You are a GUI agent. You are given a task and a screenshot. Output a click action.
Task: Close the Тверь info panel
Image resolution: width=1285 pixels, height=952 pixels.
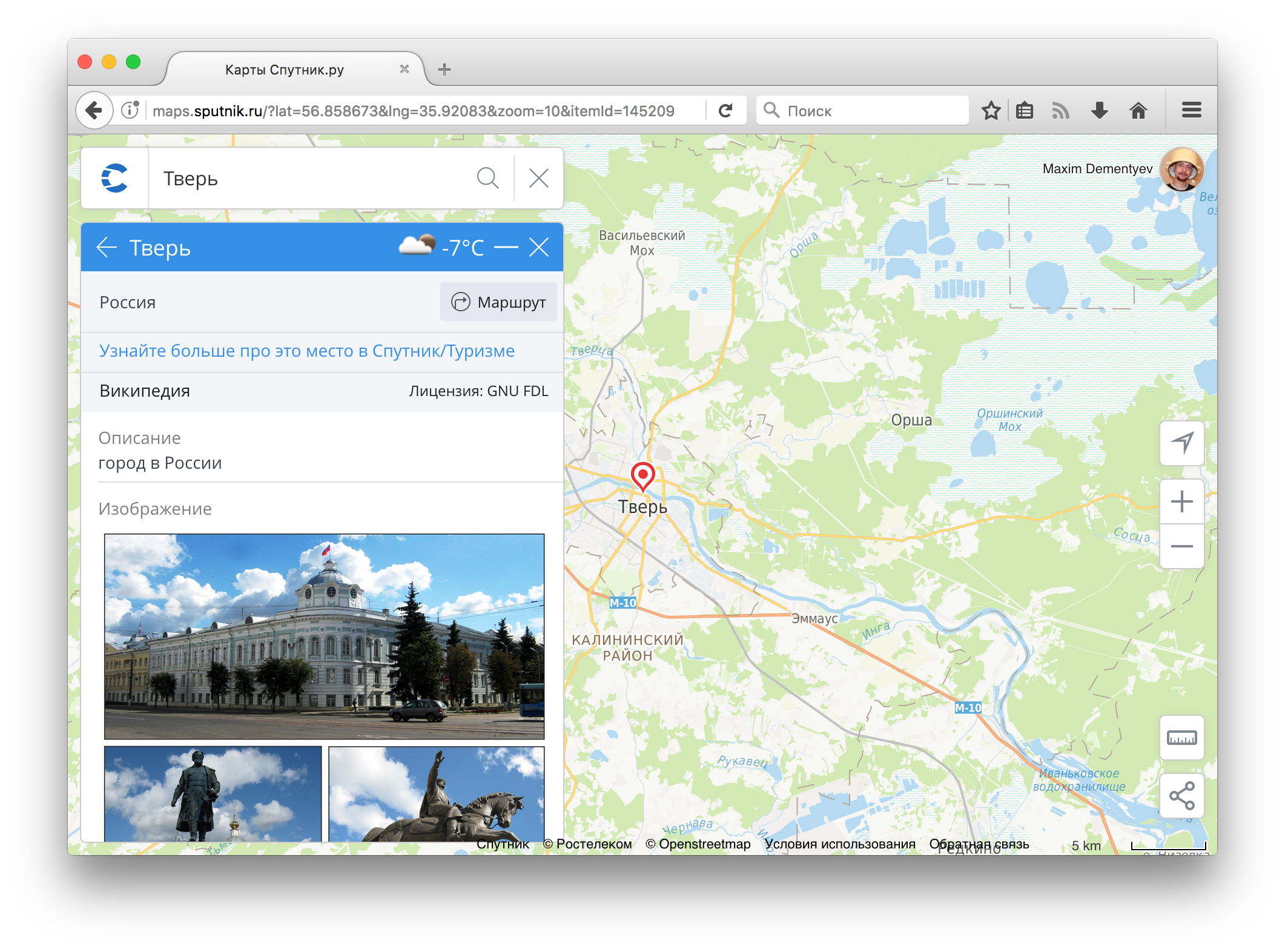(x=539, y=247)
